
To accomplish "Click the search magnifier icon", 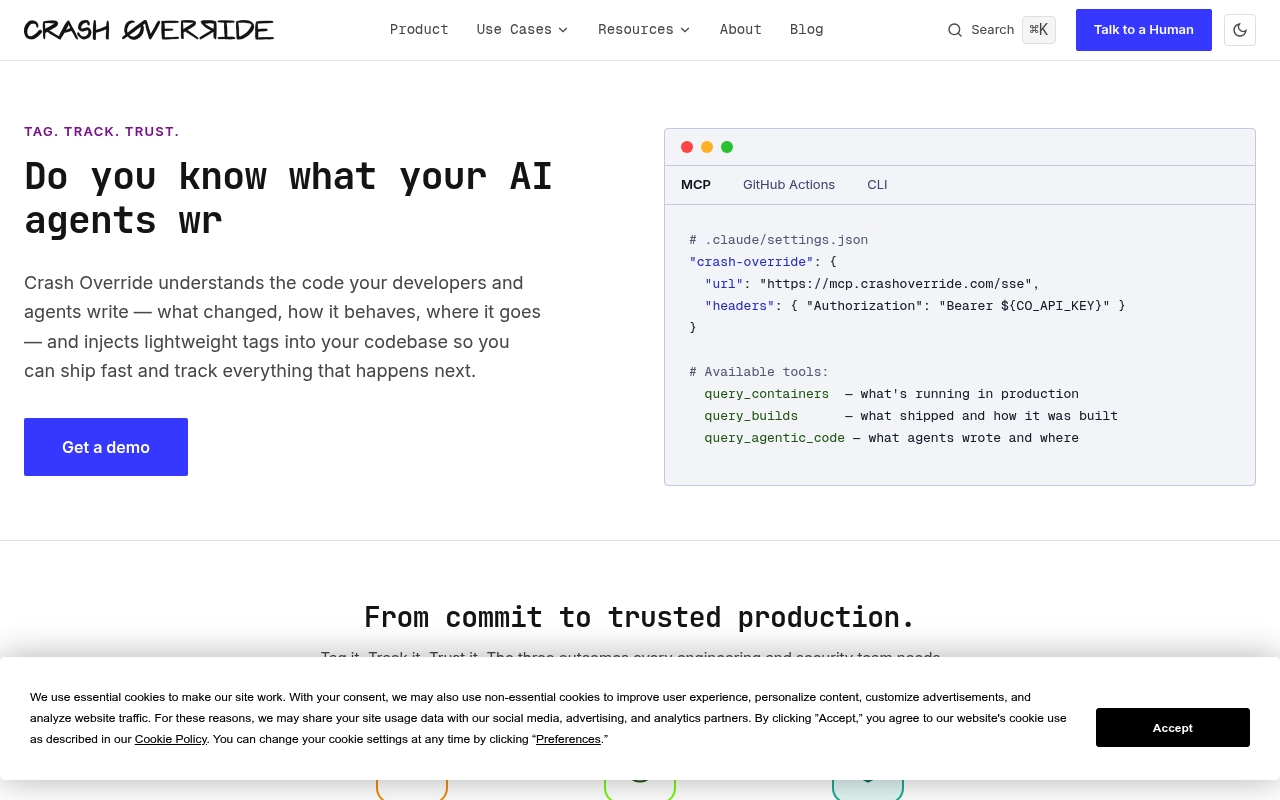I will click(955, 30).
